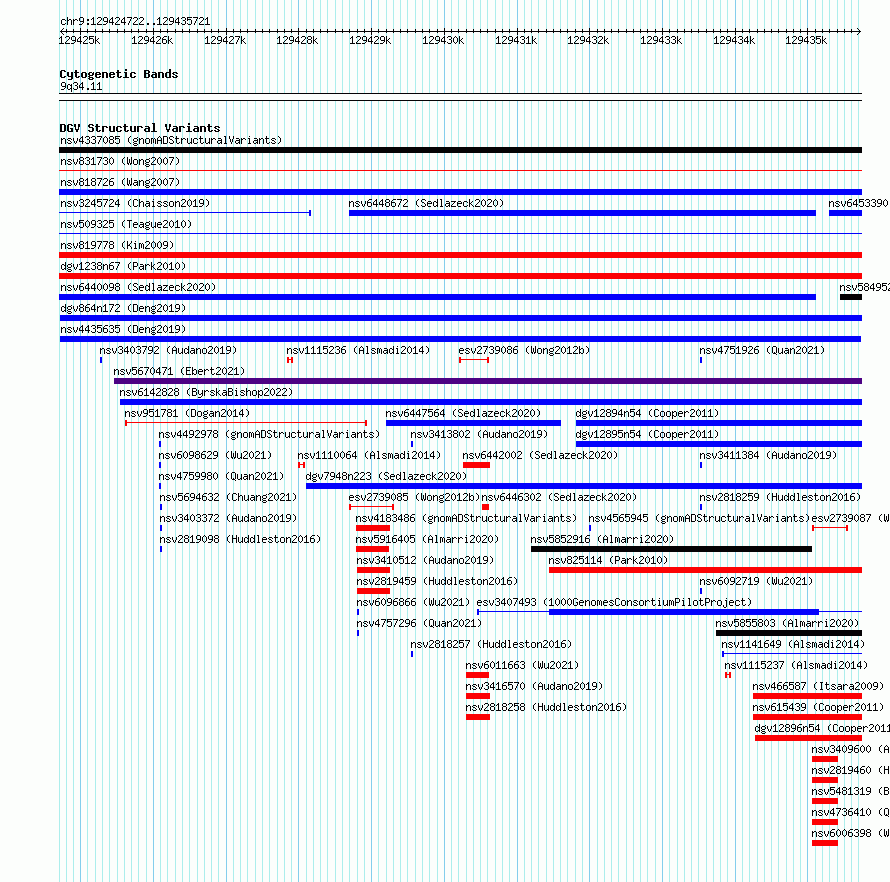Image resolution: width=890 pixels, height=882 pixels.
Task: Open nsv4492978 (gnomADStructuralVariants) variant
Action: pos(269,434)
